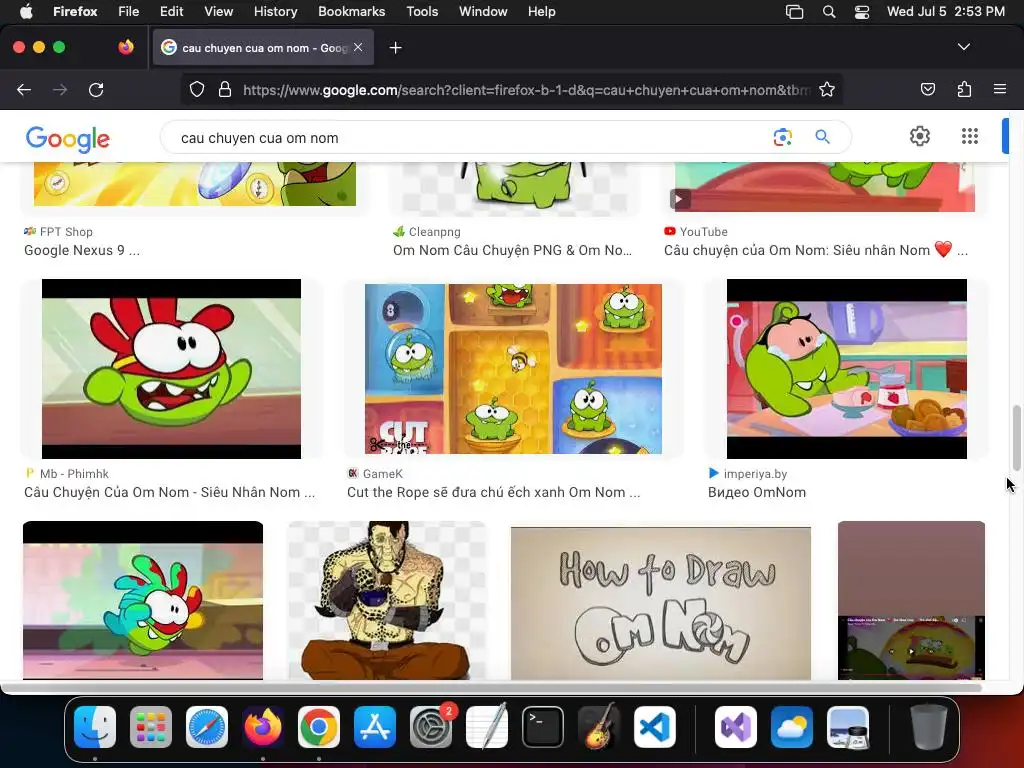The image size is (1024, 768).
Task: Open 'Видео OmNom' imperiya.by result
Action: pos(757,492)
